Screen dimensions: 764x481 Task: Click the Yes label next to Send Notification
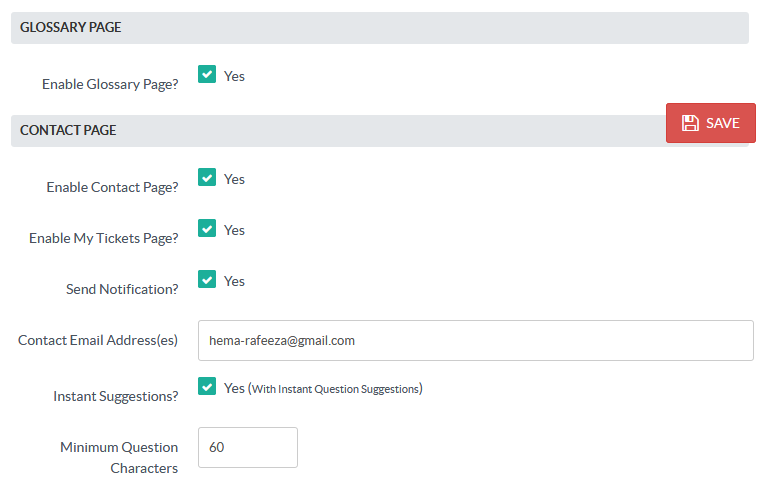[234, 281]
